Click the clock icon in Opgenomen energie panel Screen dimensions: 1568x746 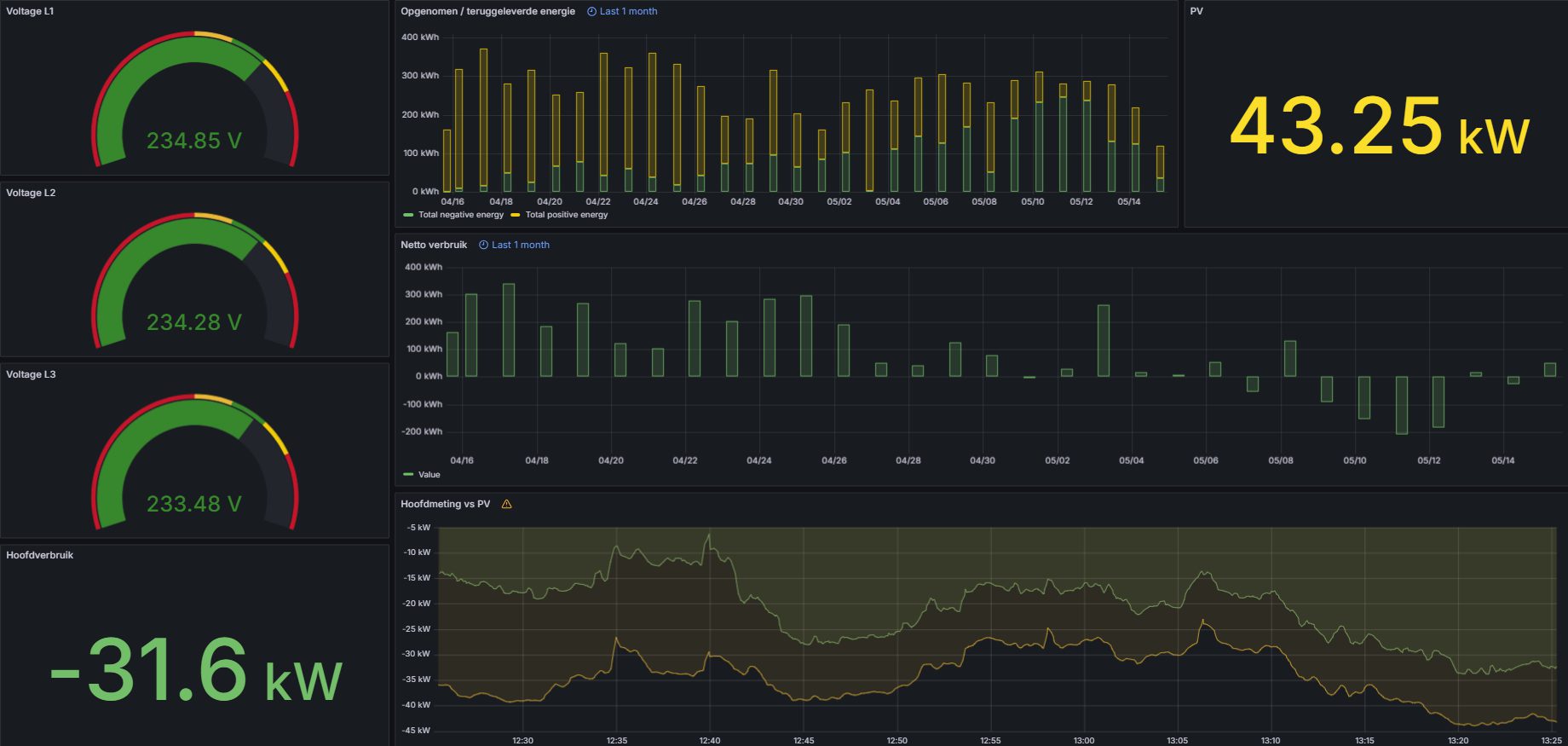[x=591, y=12]
